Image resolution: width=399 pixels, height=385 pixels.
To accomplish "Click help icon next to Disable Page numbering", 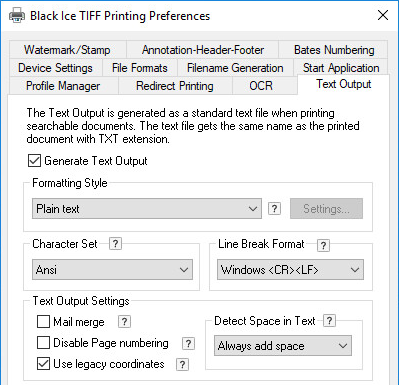I will click(x=188, y=343).
